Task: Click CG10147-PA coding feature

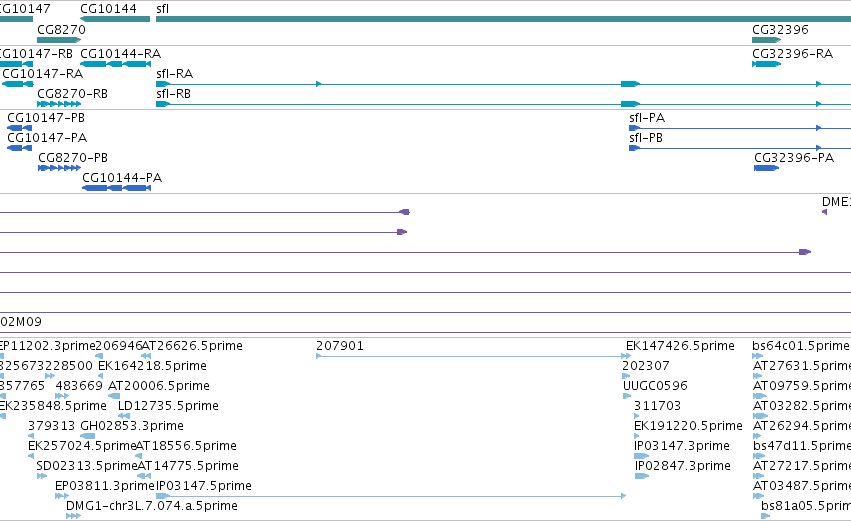Action: click(x=20, y=148)
